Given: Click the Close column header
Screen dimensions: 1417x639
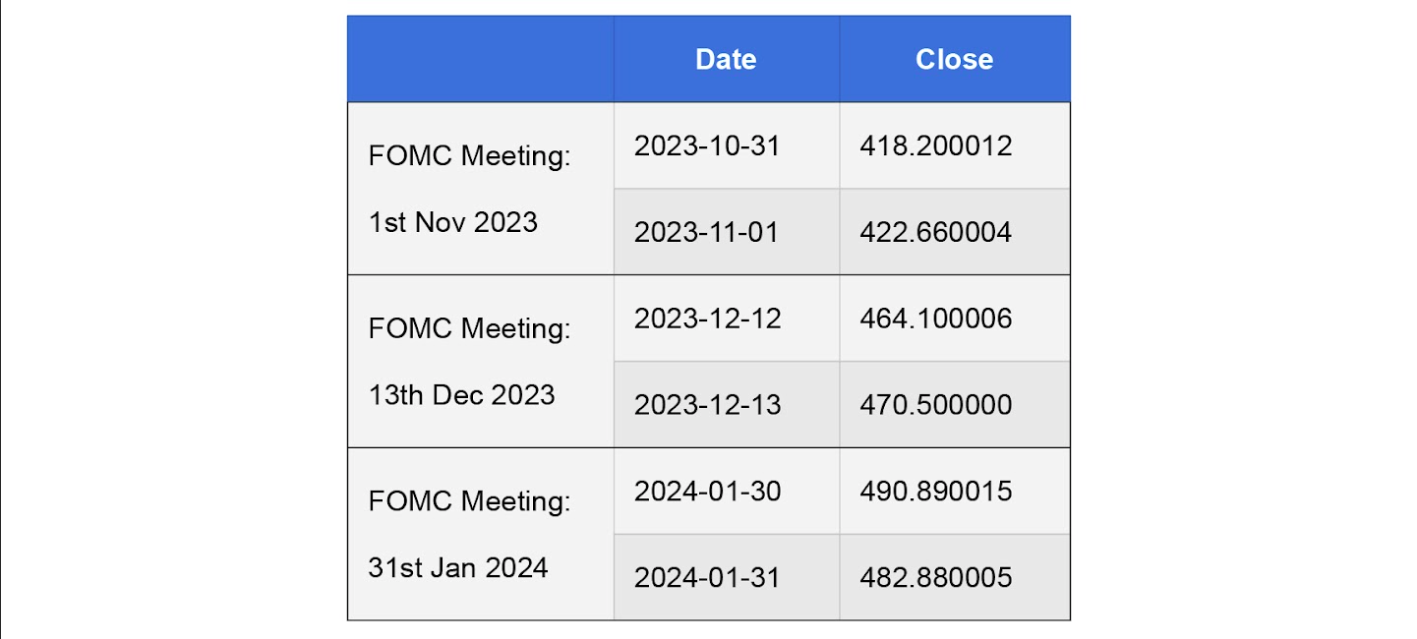Looking at the screenshot, I should (955, 59).
